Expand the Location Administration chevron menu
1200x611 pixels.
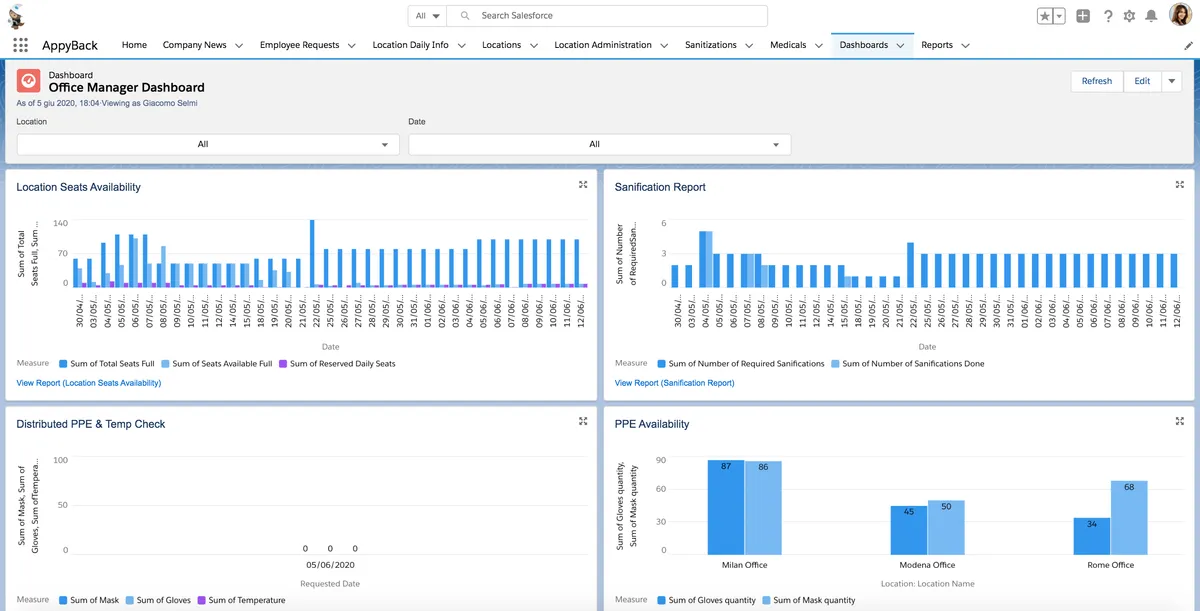pos(665,45)
